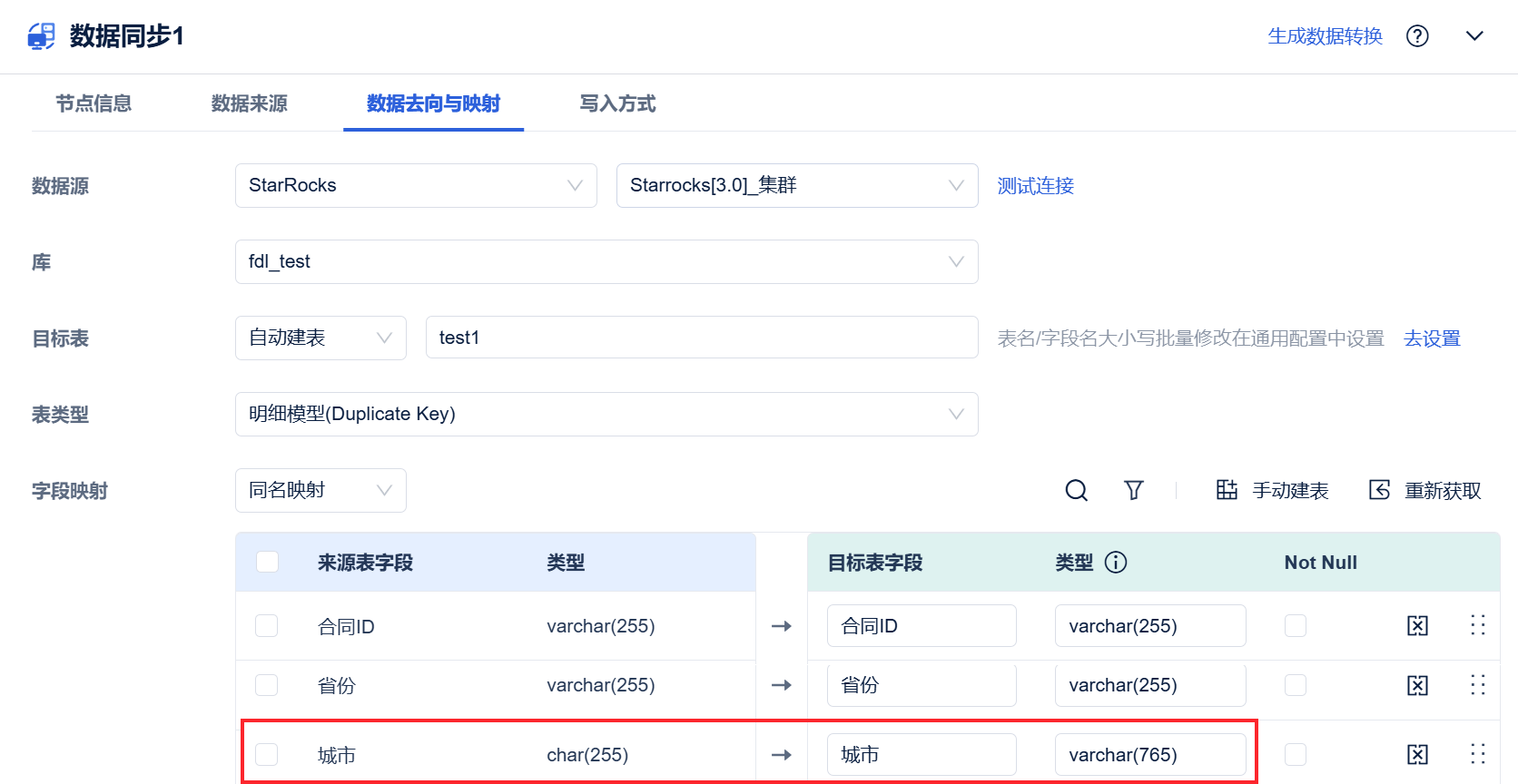This screenshot has width=1518, height=784.
Task: Enable Not Null for 省份
Action: click(x=1296, y=685)
